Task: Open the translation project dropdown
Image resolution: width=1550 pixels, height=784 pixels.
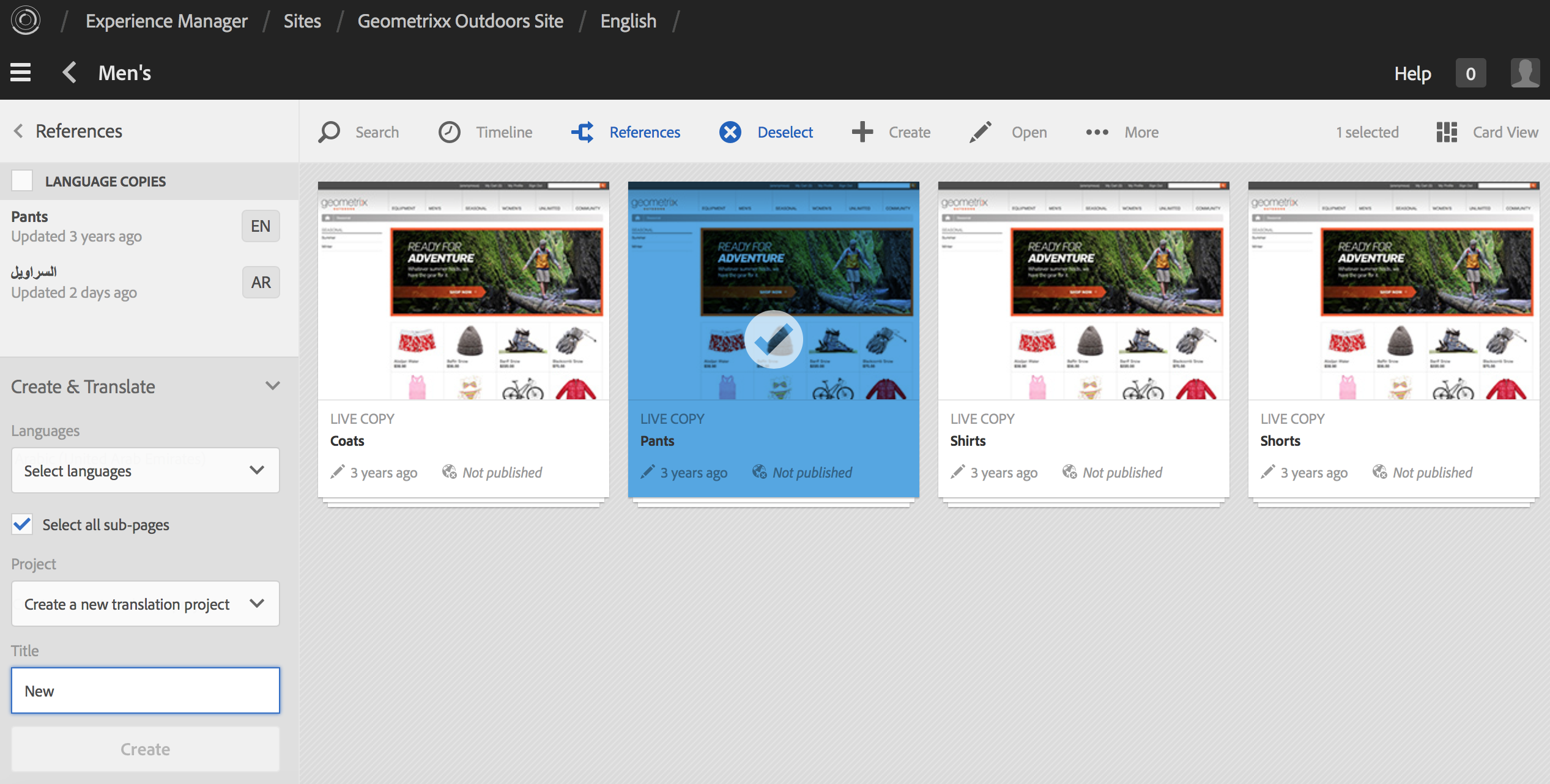Action: [145, 604]
